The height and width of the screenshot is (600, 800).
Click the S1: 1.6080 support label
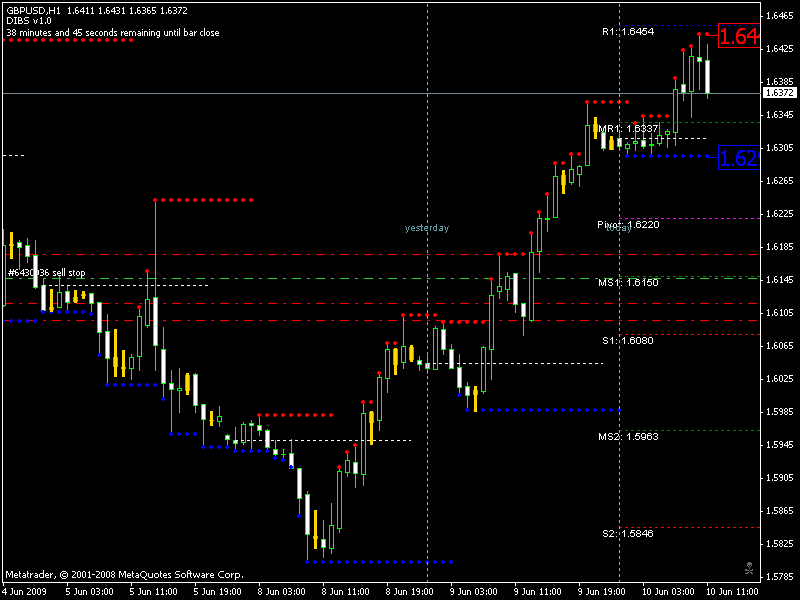(626, 341)
